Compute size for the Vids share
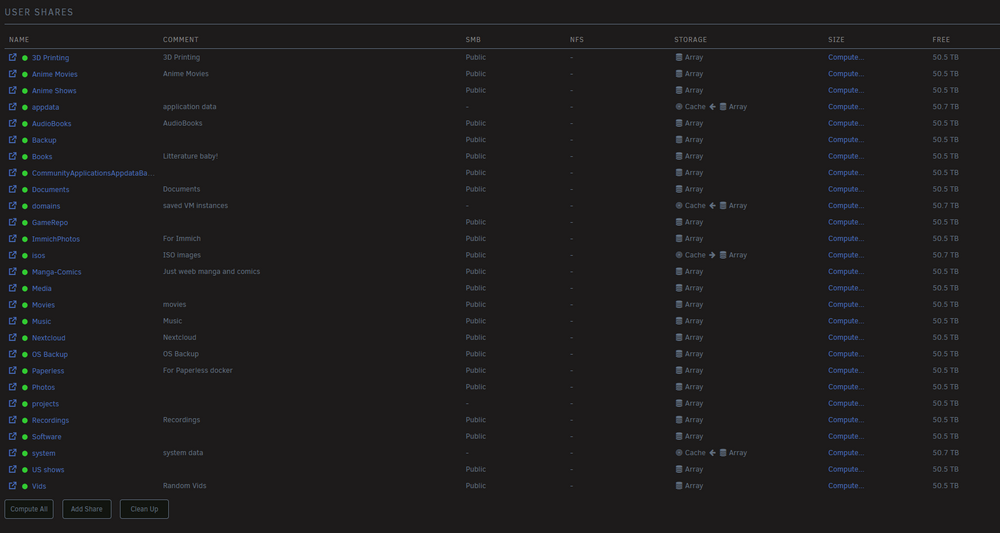Viewport: 1000px width, 533px height. point(846,486)
